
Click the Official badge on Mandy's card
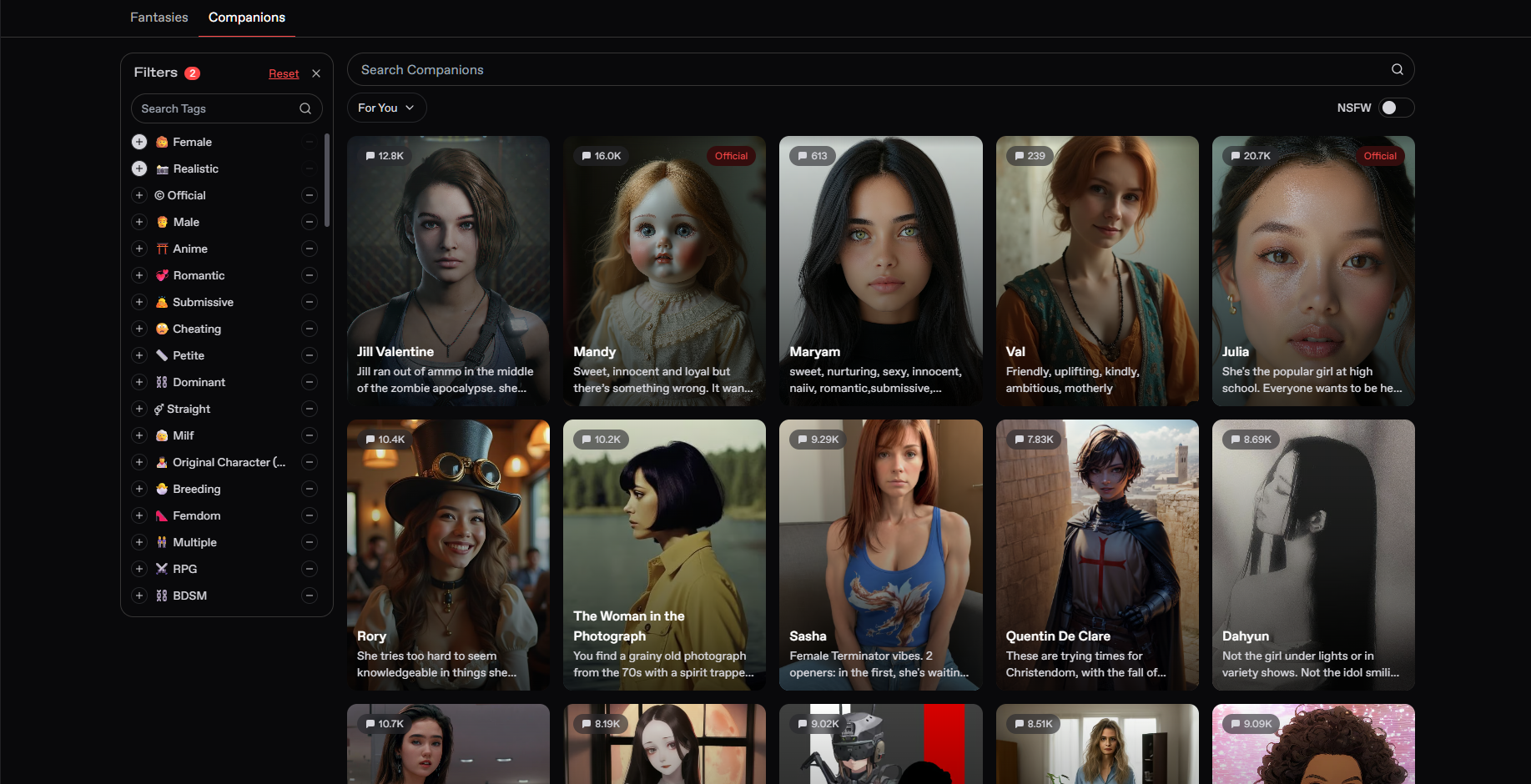(x=731, y=156)
